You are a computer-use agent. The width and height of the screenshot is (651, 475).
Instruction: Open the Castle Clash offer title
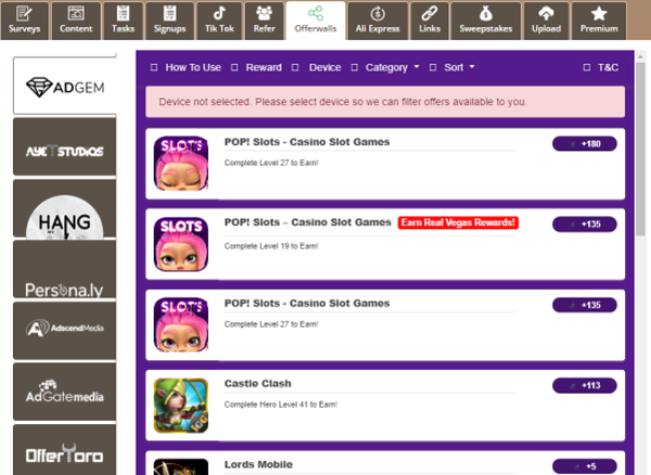pos(258,384)
